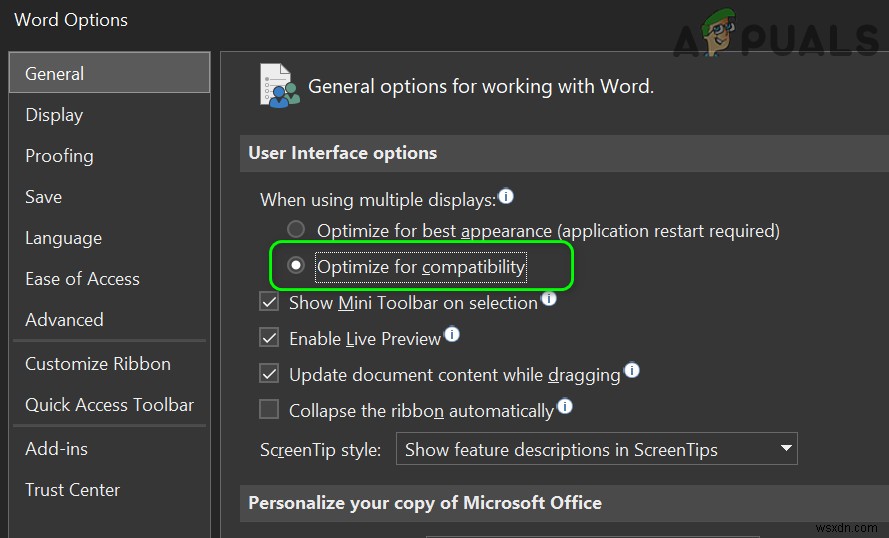Select the Ease of Access category
889x538 pixels.
(x=82, y=279)
